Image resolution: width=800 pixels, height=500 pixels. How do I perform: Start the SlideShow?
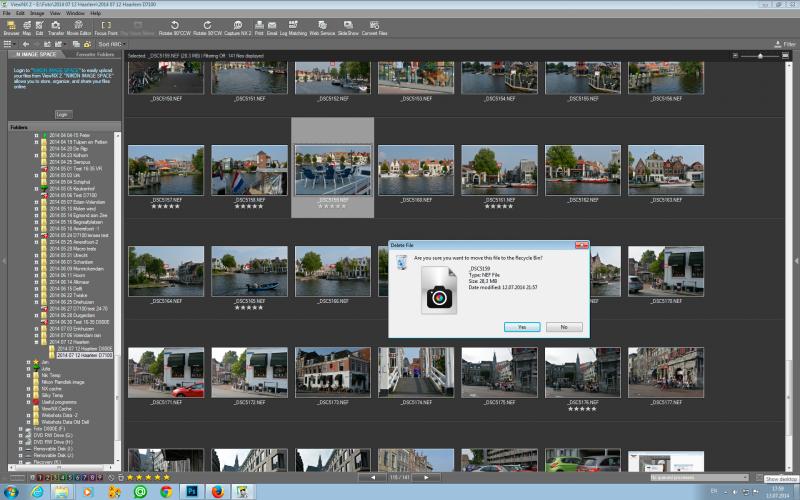[x=348, y=28]
